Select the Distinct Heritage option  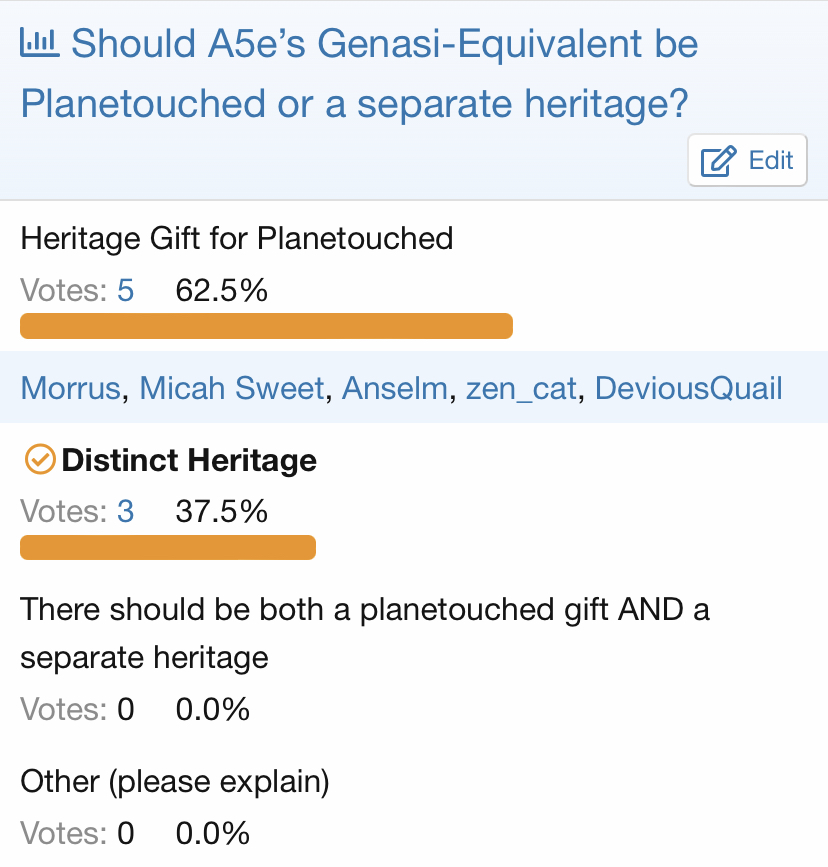189,460
